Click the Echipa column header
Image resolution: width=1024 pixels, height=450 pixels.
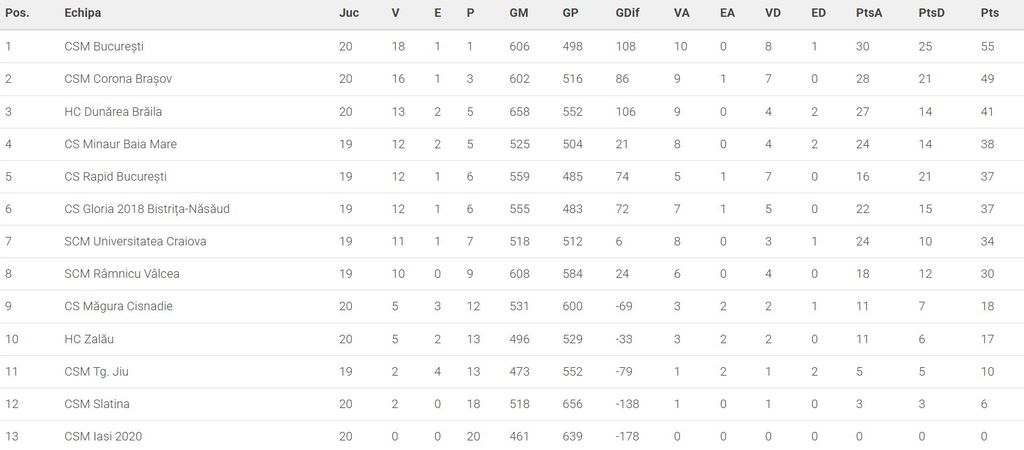83,14
